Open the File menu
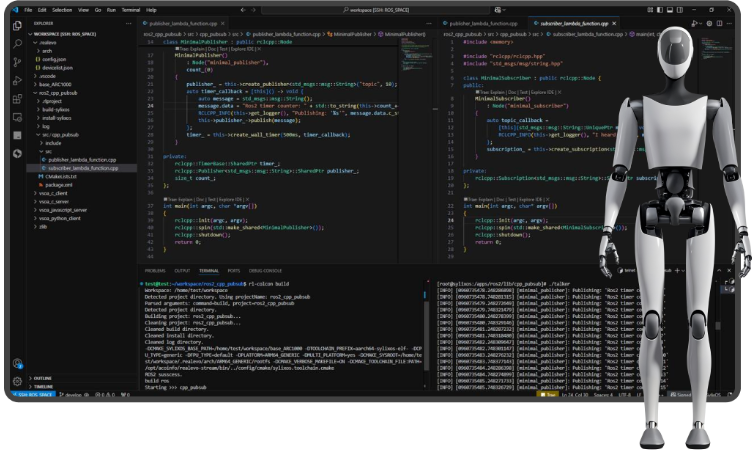The width and height of the screenshot is (752, 453). [28, 10]
